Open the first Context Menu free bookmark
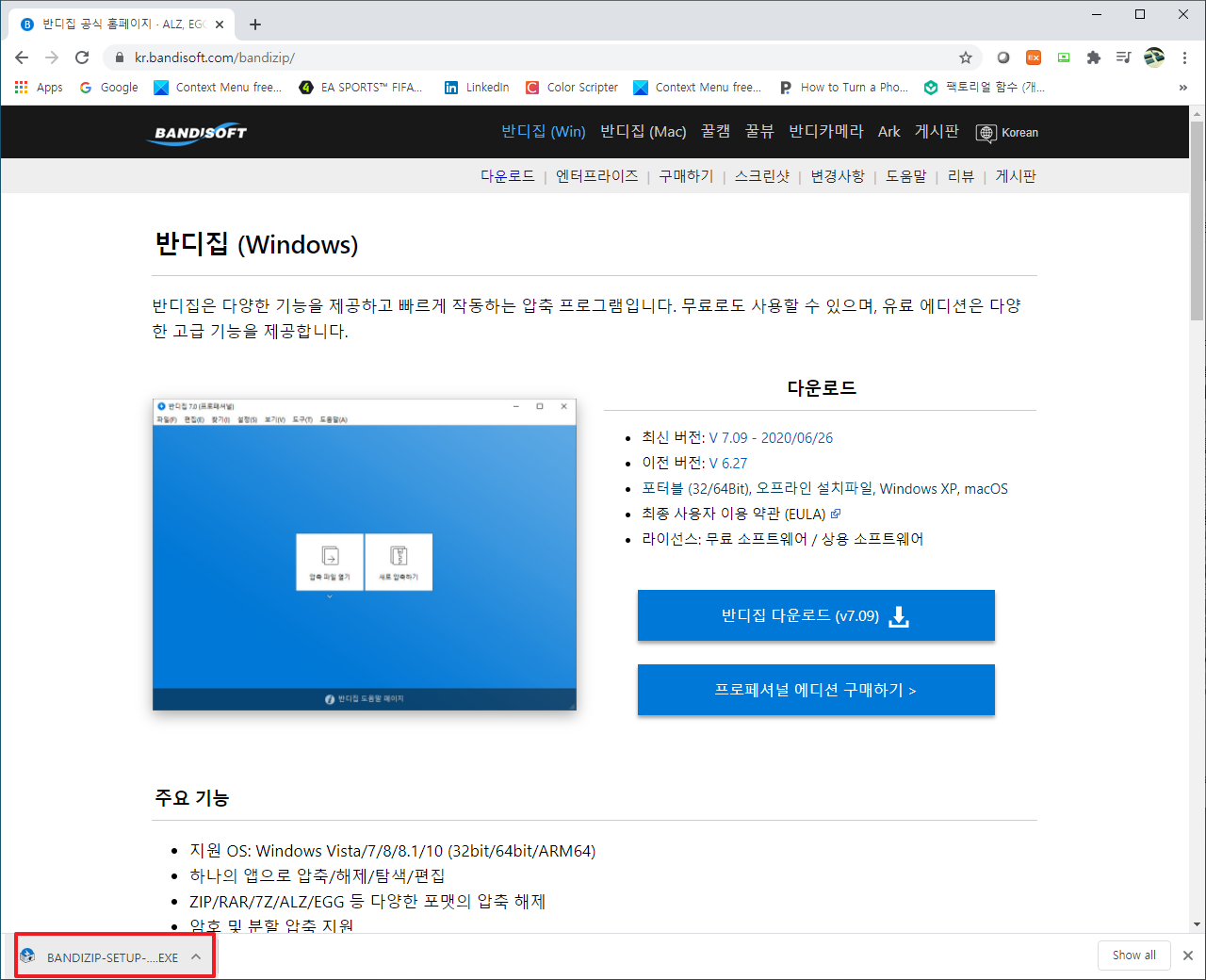 218,87
